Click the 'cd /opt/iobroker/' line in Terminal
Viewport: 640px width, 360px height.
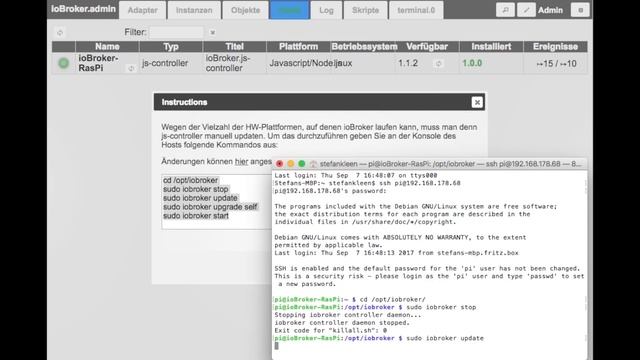[x=350, y=299]
